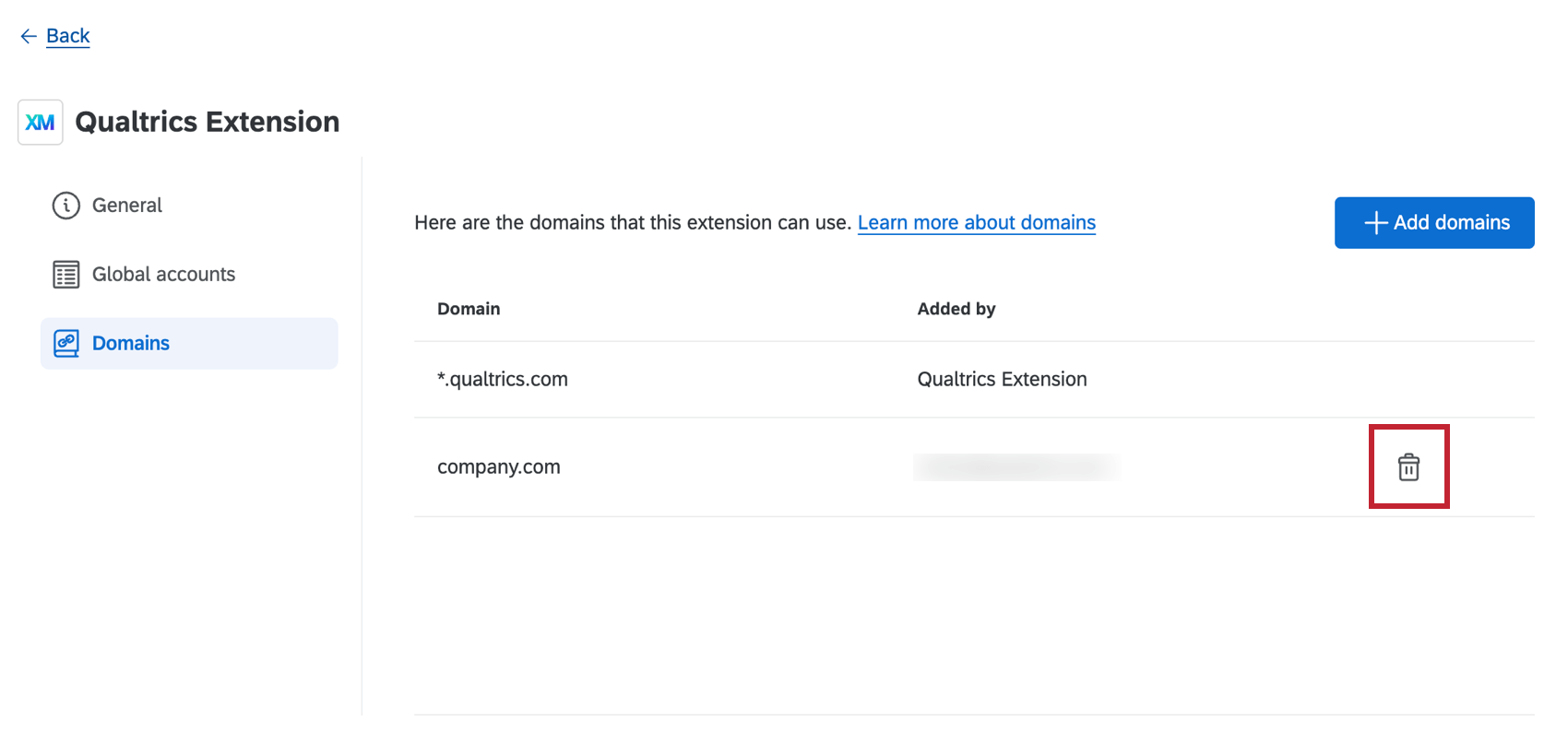Click the info icon next to General
Viewport: 1568px width, 743px height.
click(x=65, y=205)
